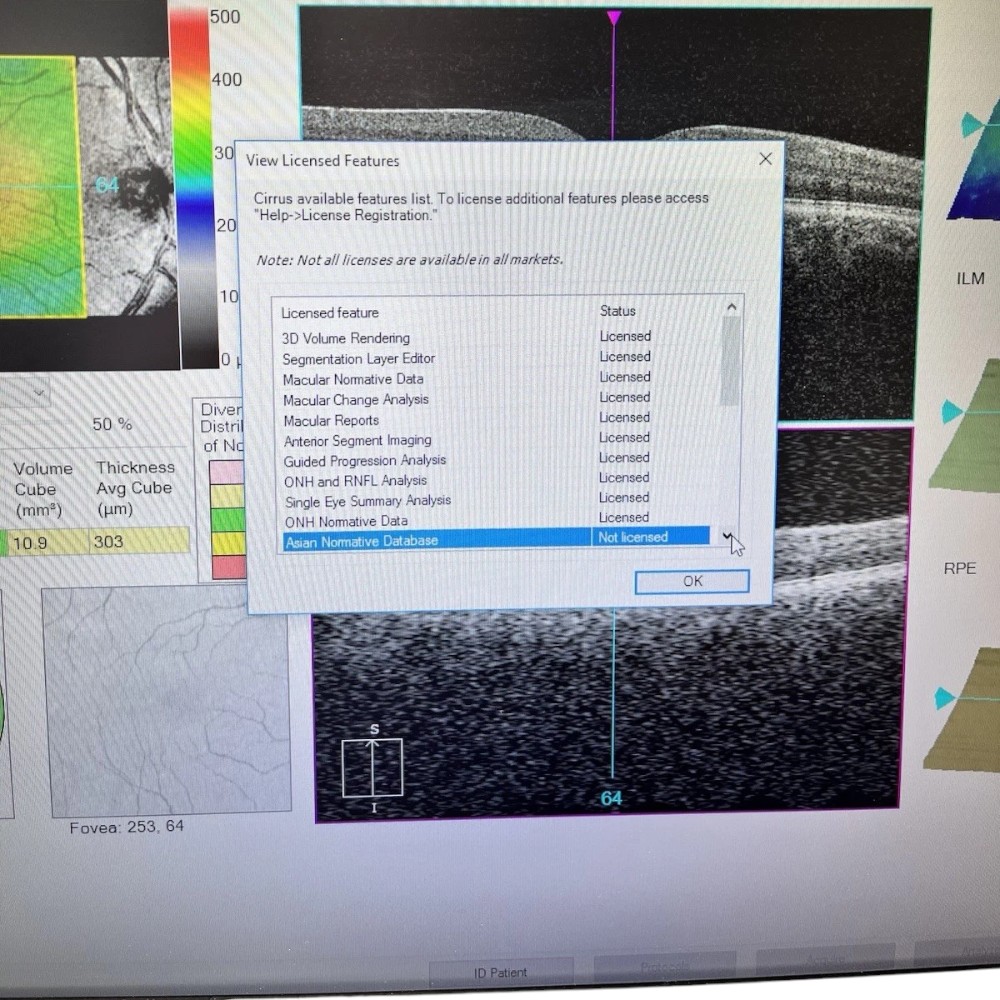1000x1000 pixels.
Task: Click the licensed features list scrollbar thumb
Action: (731, 360)
